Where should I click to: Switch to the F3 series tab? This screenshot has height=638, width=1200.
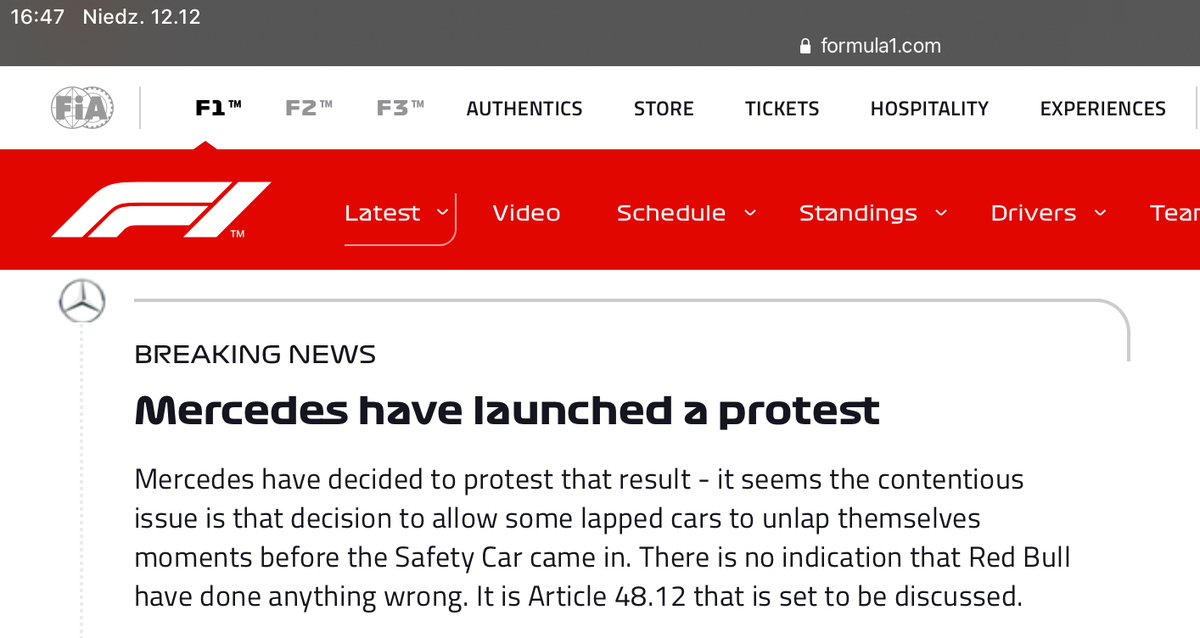pyautogui.click(x=400, y=108)
